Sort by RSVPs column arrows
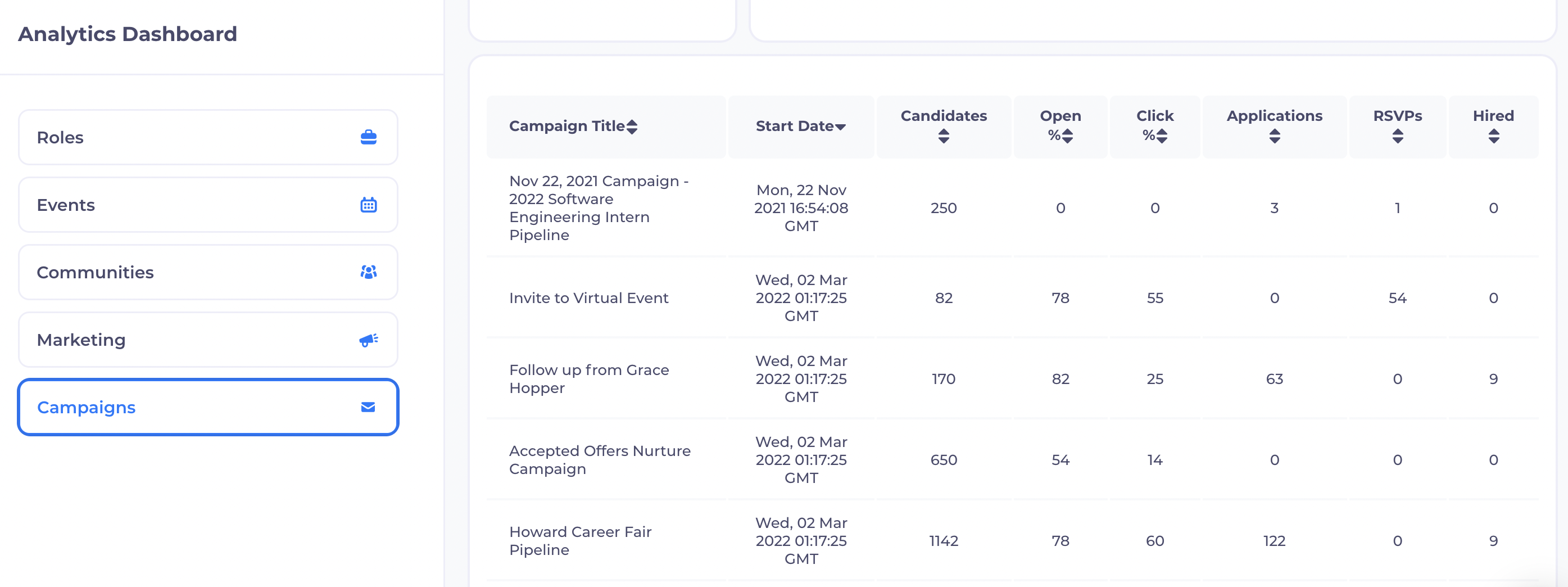The image size is (1568, 587). point(1398,137)
